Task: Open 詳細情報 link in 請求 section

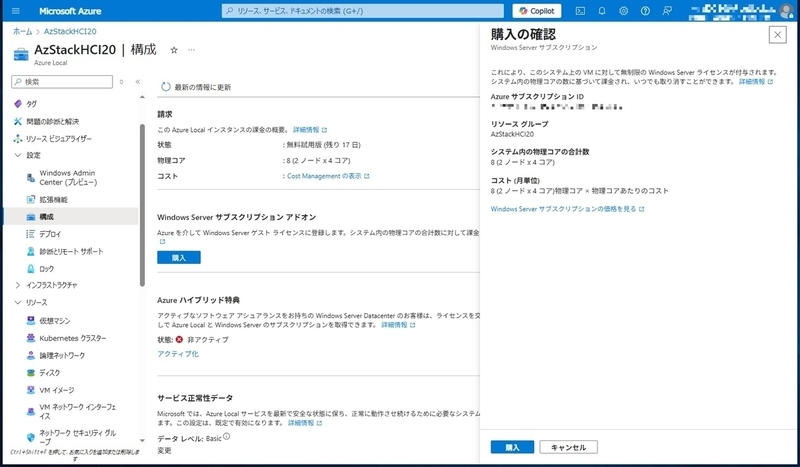Action: pos(310,130)
